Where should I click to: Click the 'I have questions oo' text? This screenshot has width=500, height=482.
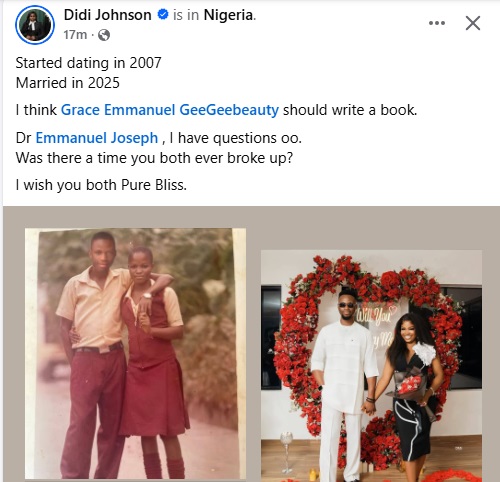coord(236,138)
